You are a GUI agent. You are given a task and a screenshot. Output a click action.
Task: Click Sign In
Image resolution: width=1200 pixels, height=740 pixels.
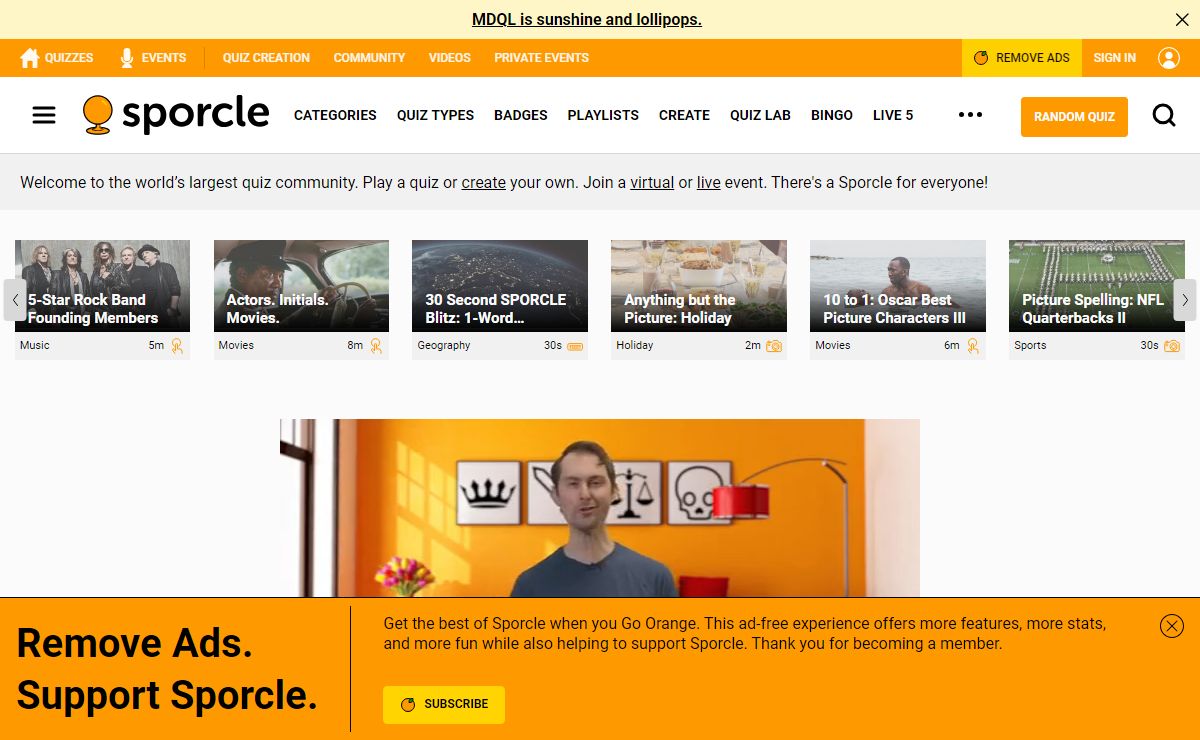[1115, 58]
